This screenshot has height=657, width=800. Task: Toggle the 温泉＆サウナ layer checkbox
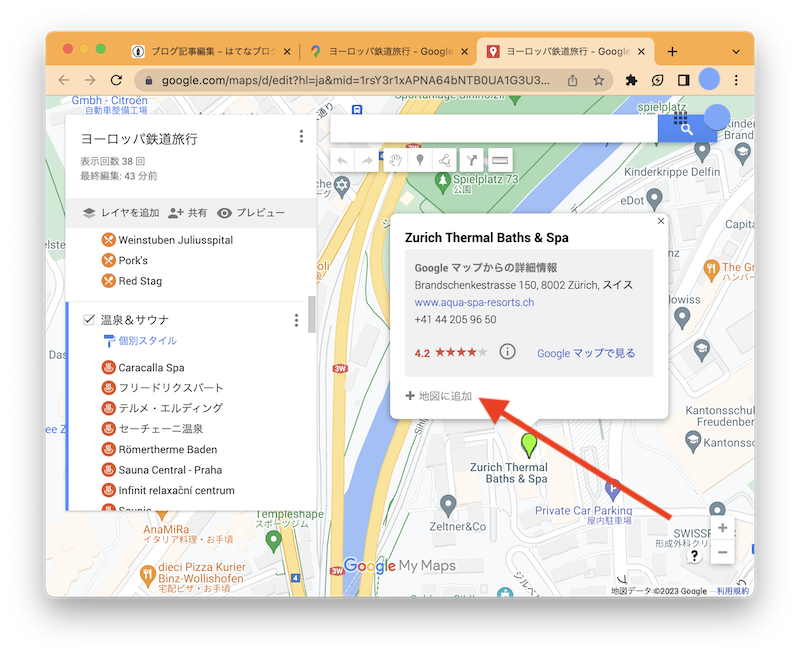(89, 319)
